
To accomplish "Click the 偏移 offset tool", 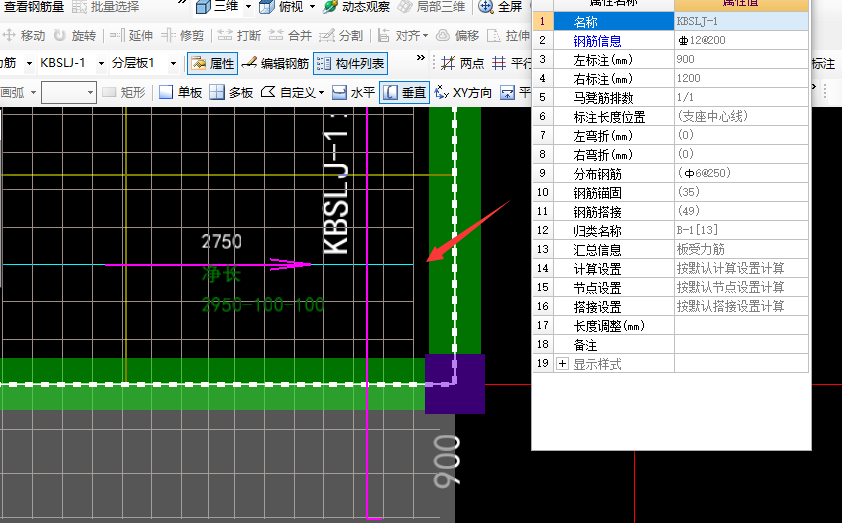I will point(457,35).
